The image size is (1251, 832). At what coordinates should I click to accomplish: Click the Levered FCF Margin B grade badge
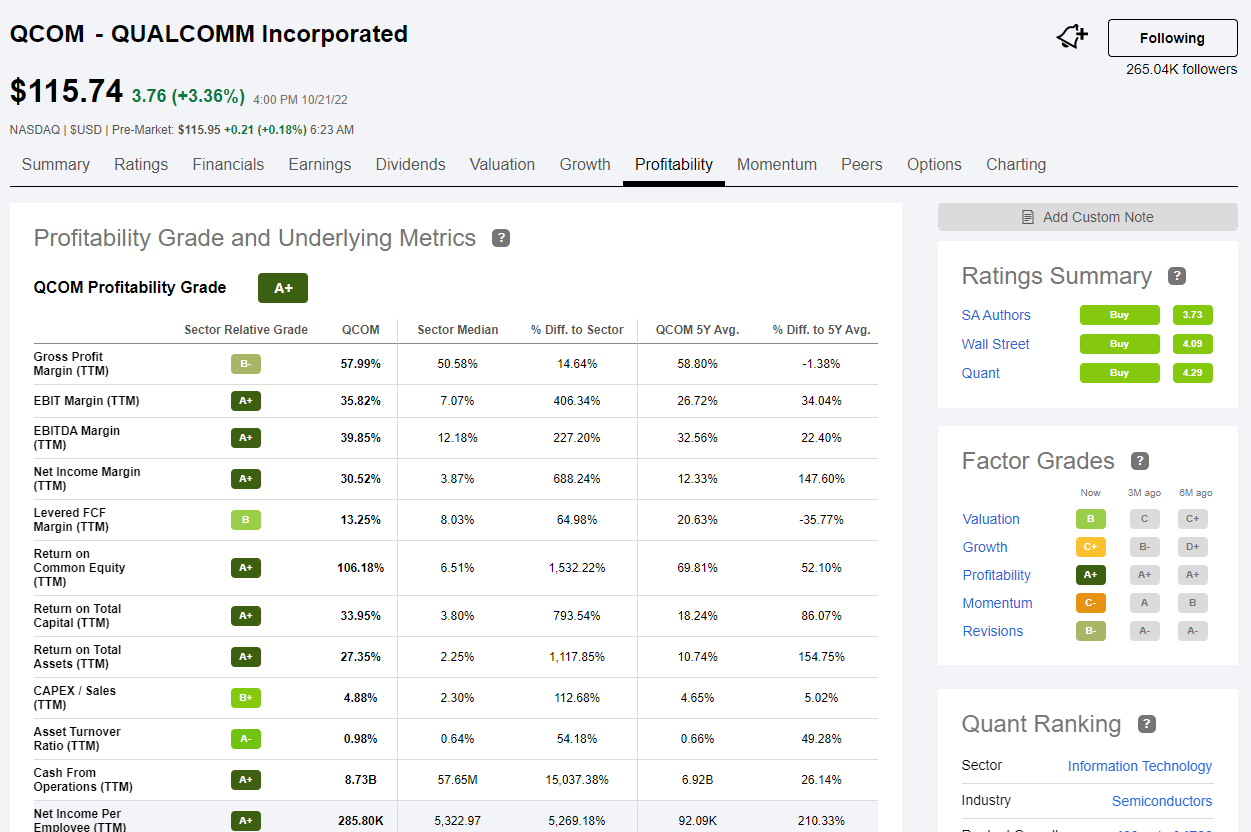click(246, 520)
